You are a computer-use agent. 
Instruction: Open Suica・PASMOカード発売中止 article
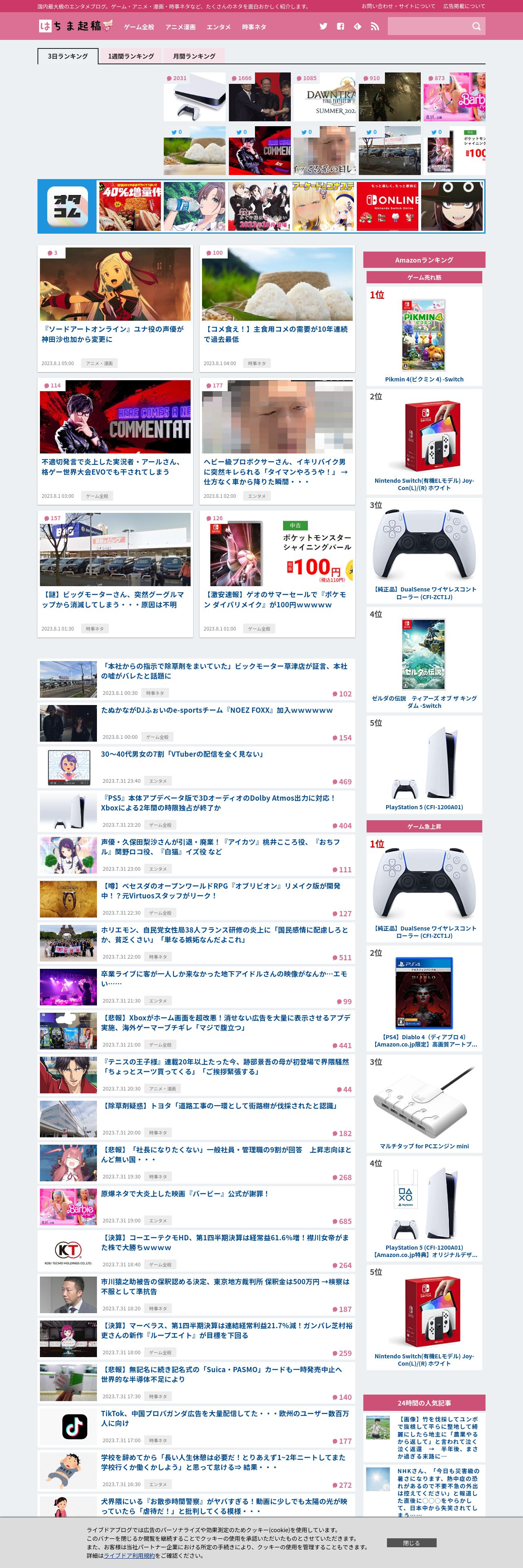pos(222,1374)
